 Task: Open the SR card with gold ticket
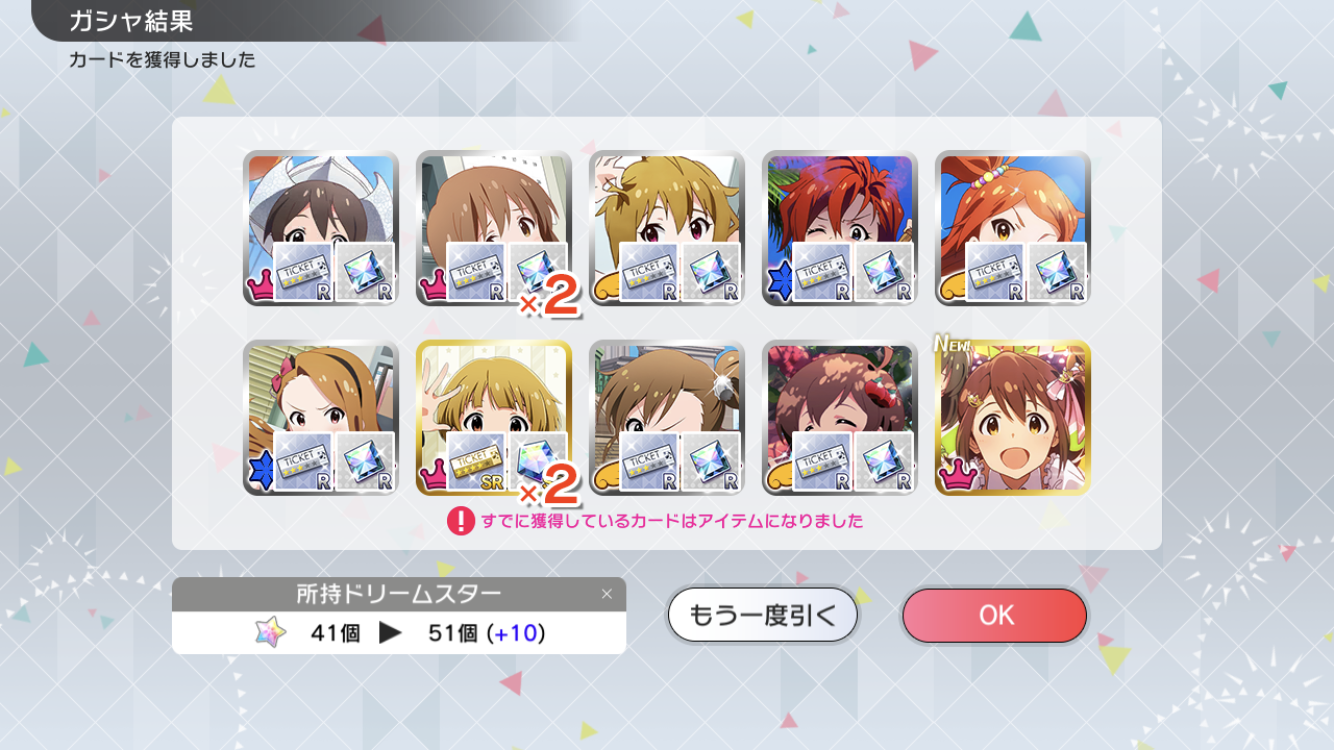click(494, 417)
